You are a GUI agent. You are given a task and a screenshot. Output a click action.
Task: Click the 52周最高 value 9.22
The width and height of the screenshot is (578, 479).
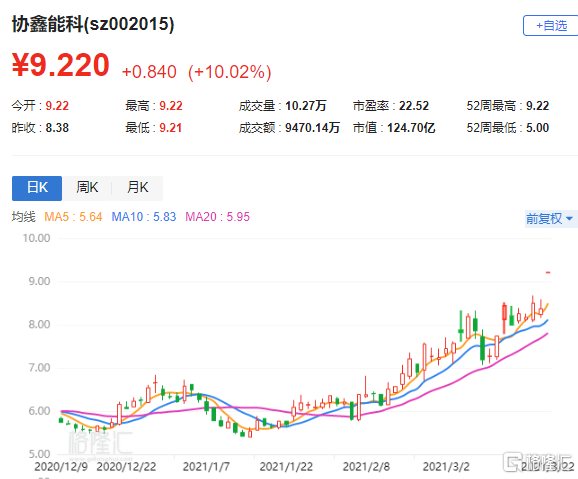click(x=537, y=106)
